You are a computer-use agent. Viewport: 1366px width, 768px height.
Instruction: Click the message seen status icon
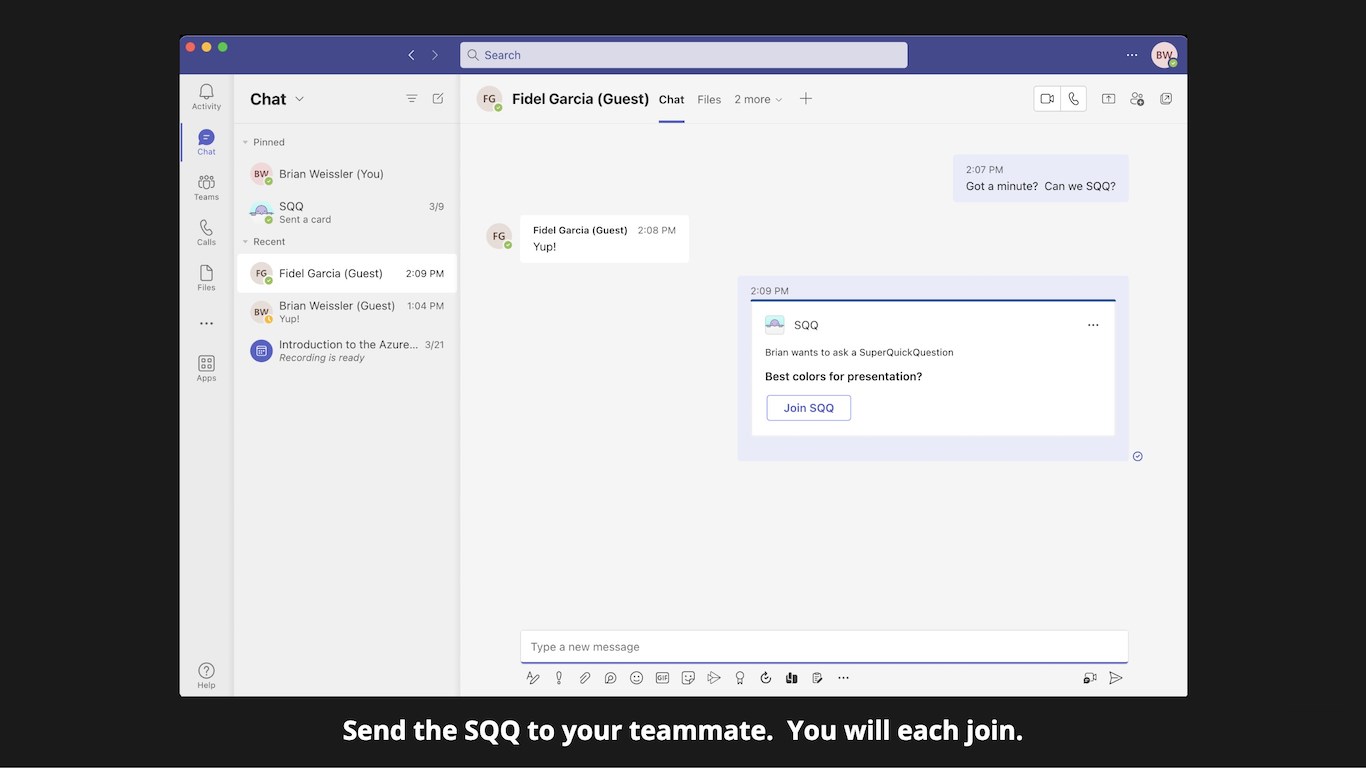[x=1138, y=456]
